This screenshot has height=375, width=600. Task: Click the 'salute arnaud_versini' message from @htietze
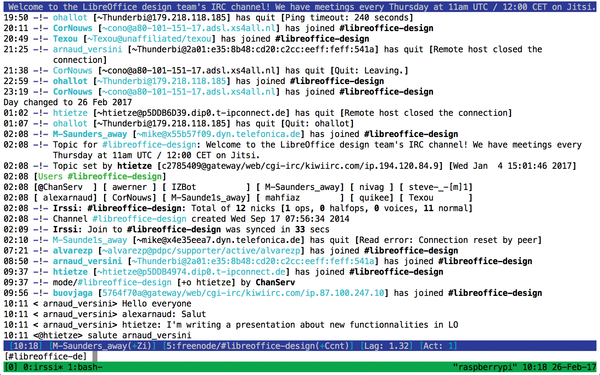click(x=139, y=336)
